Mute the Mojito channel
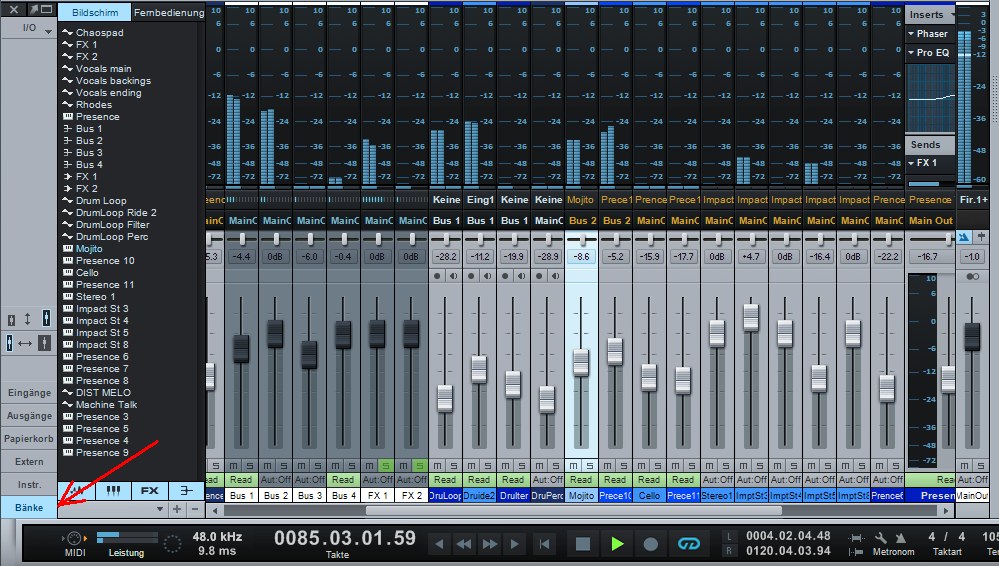Image resolution: width=999 pixels, height=566 pixels. pyautogui.click(x=573, y=466)
